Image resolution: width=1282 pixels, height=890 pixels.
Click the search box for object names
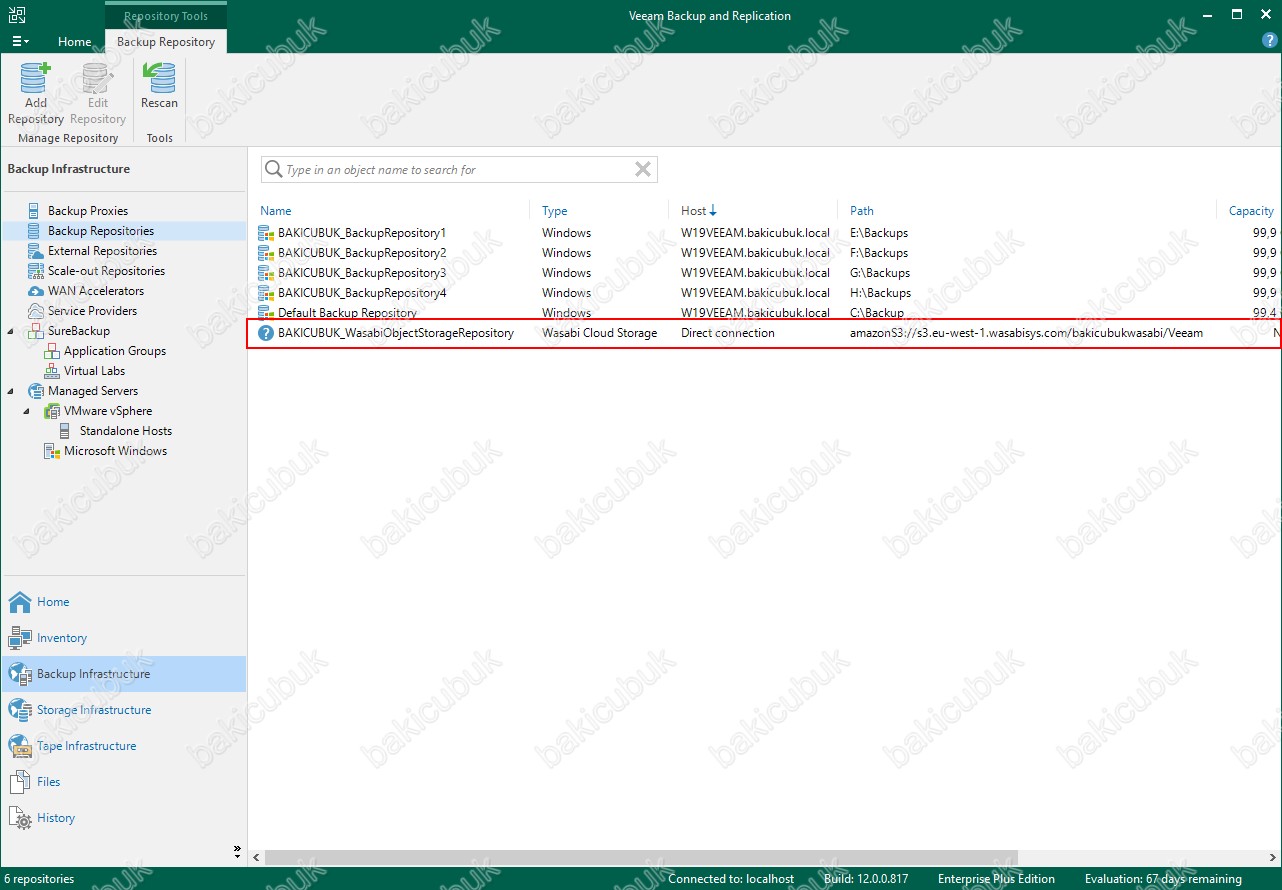coord(459,170)
